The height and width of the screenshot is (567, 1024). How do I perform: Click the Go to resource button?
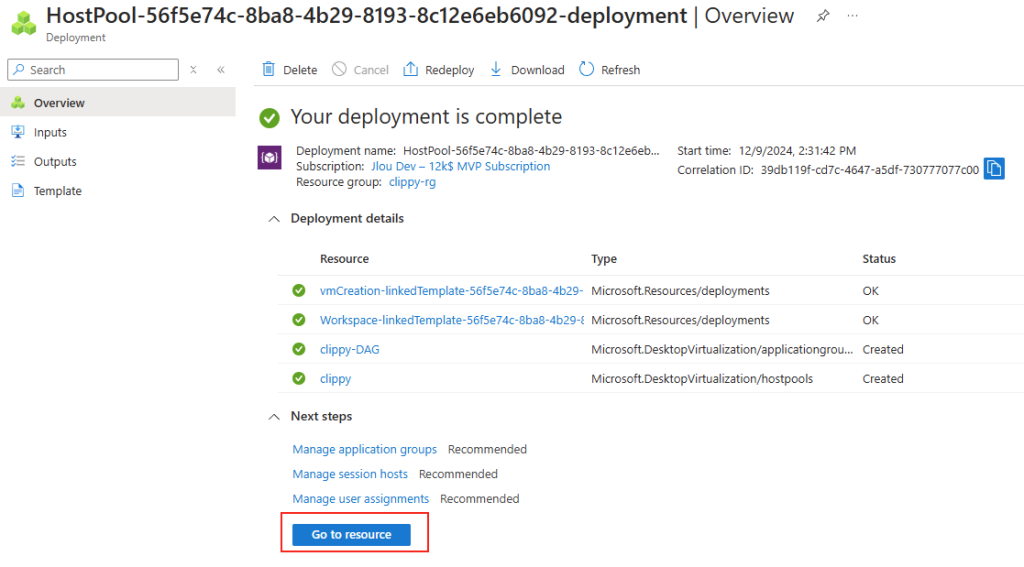click(351, 534)
